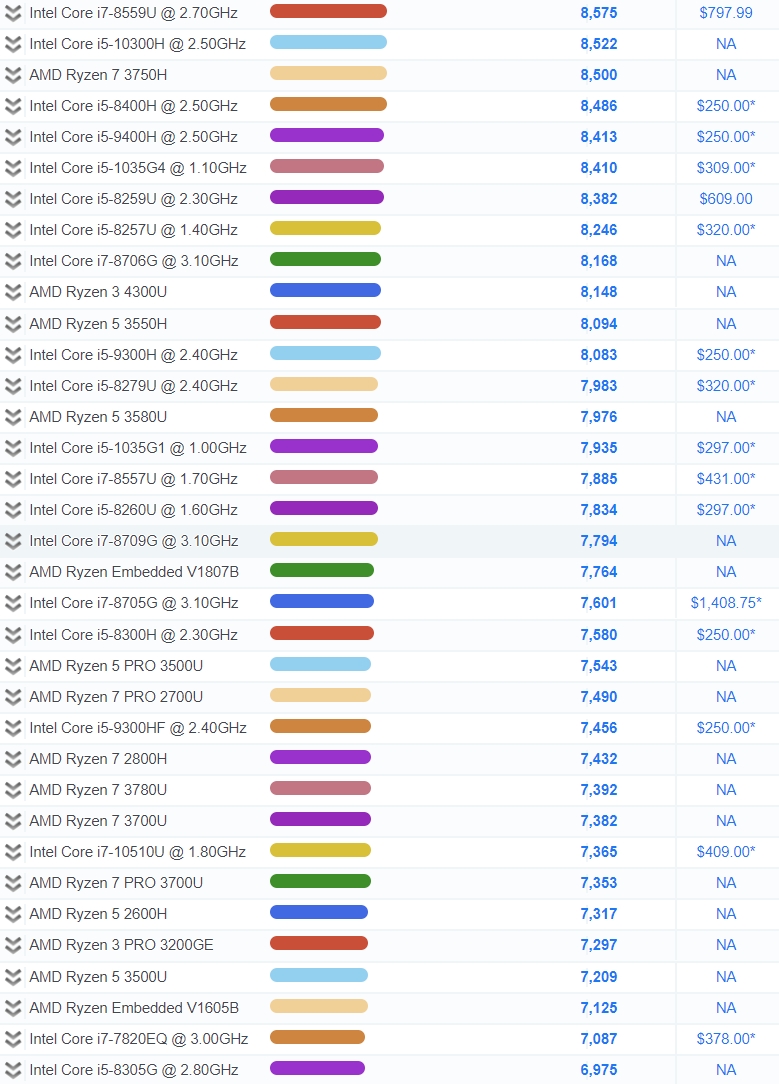The width and height of the screenshot is (779, 1084).
Task: Expand the Intel Core i5-9400H row
Action: coord(13,138)
